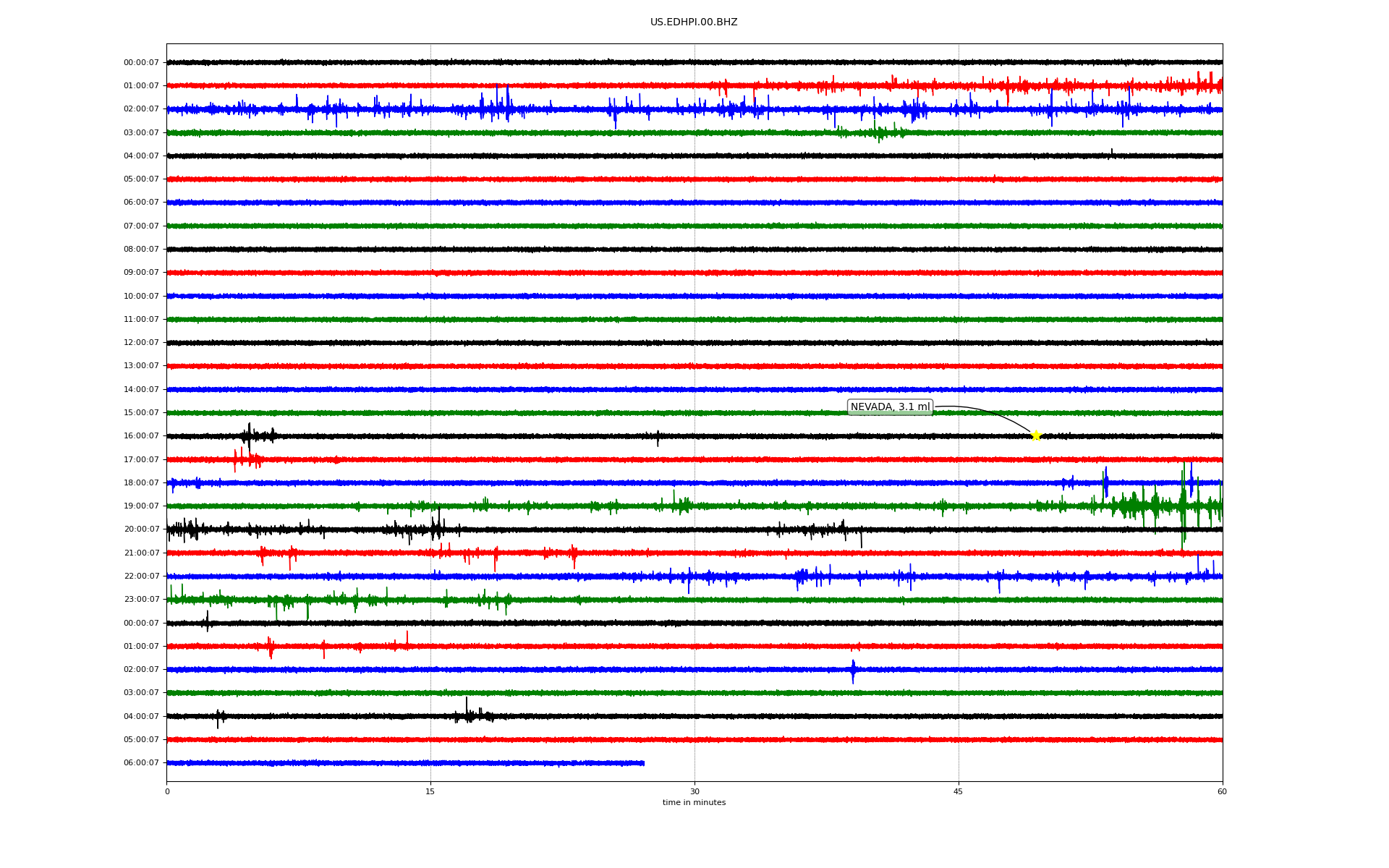Click the NEVADA, 3.1 ml annotation label
Viewport: 1389px width, 868px height.
(890, 407)
